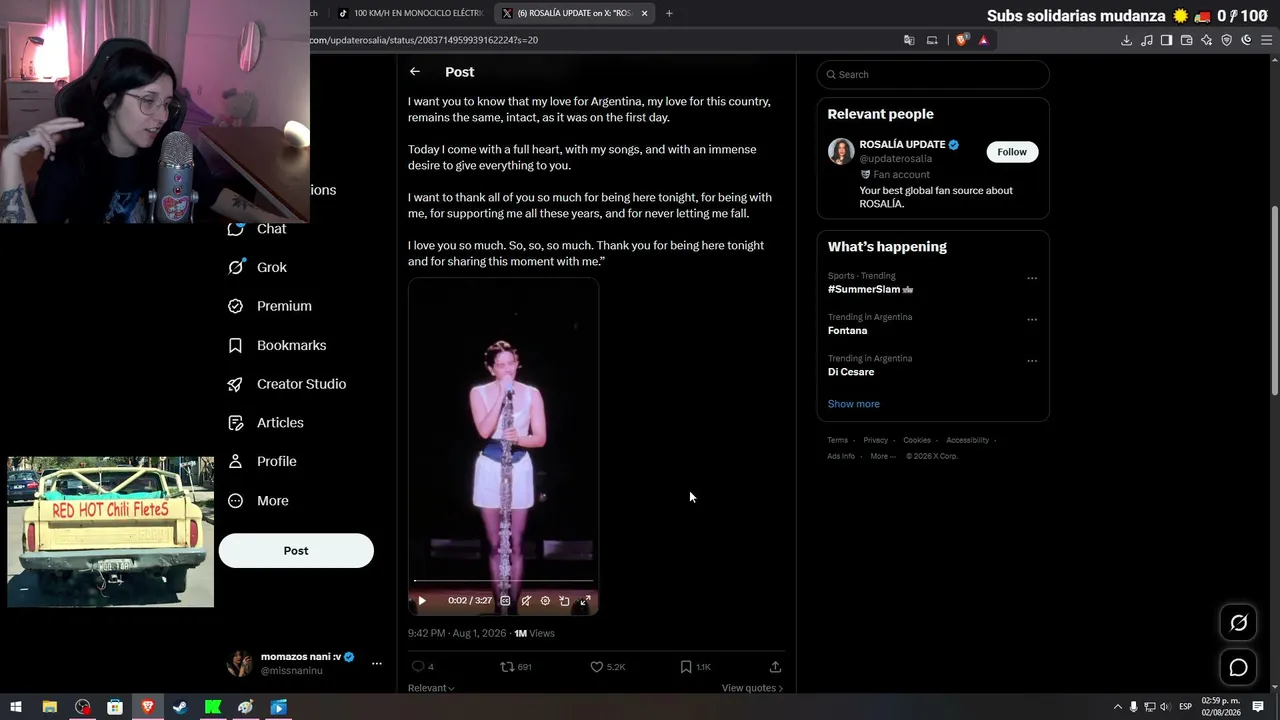1280x720 pixels.
Task: Open Creator Studio in the sidebar
Action: (287, 384)
